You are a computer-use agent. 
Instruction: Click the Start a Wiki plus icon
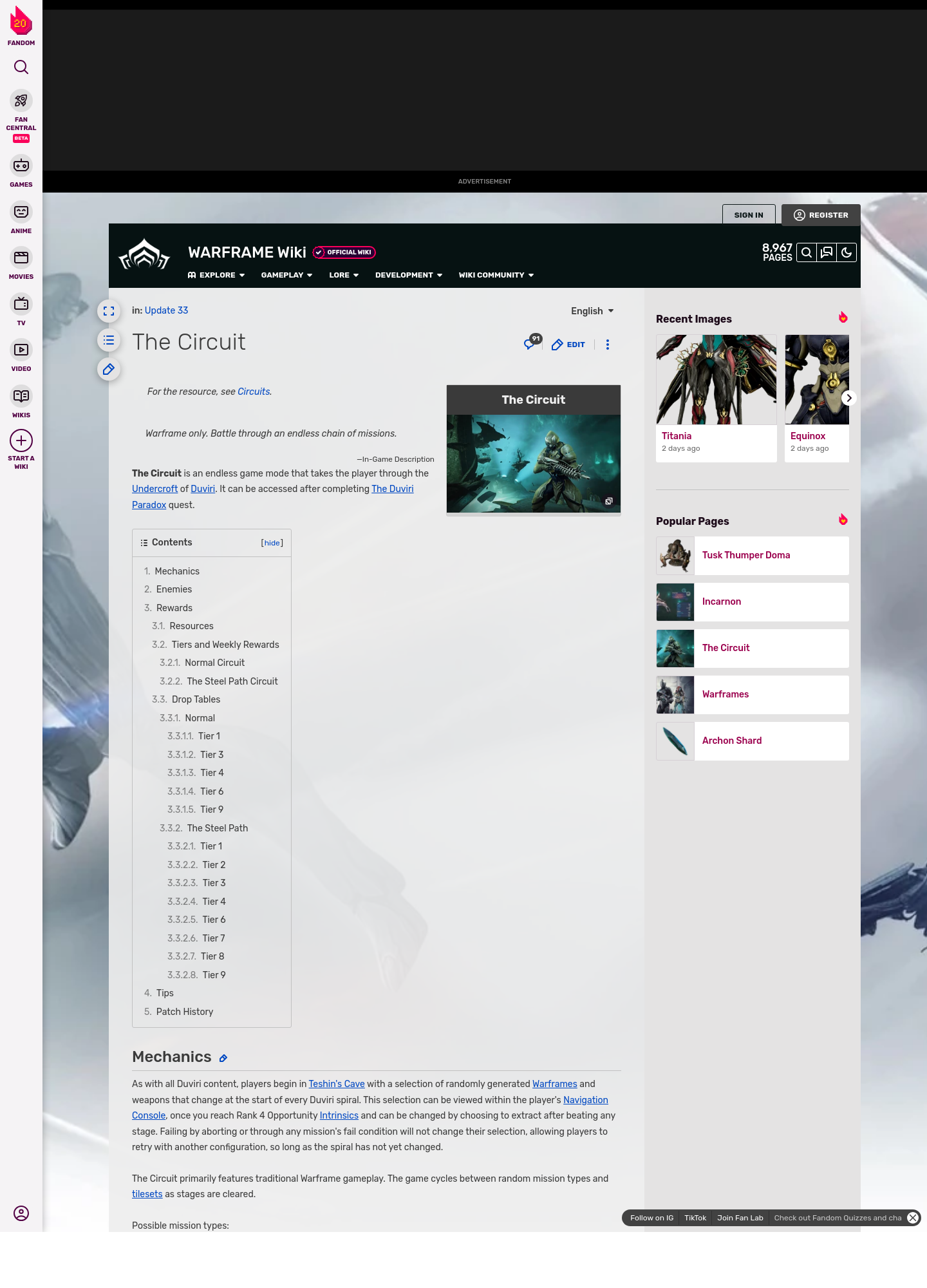[21, 440]
